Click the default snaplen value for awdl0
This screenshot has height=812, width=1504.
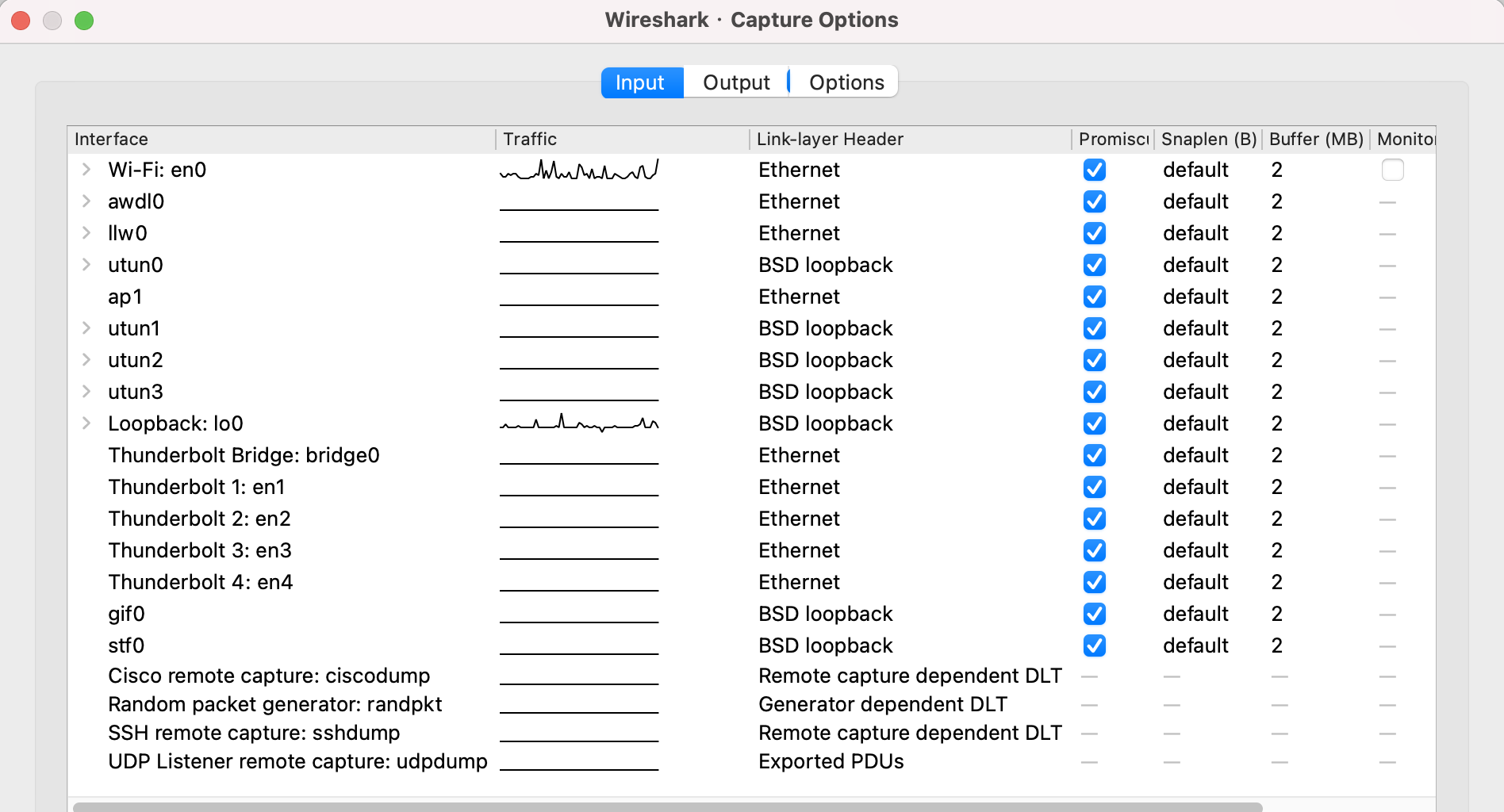[1195, 201]
